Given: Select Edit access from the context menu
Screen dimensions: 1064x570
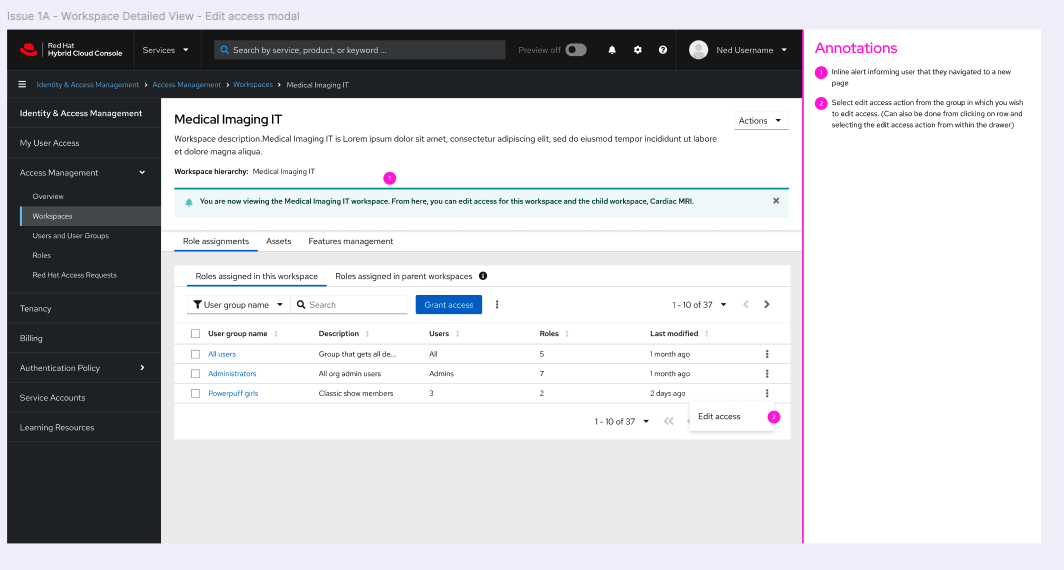Looking at the screenshot, I should pos(720,417).
